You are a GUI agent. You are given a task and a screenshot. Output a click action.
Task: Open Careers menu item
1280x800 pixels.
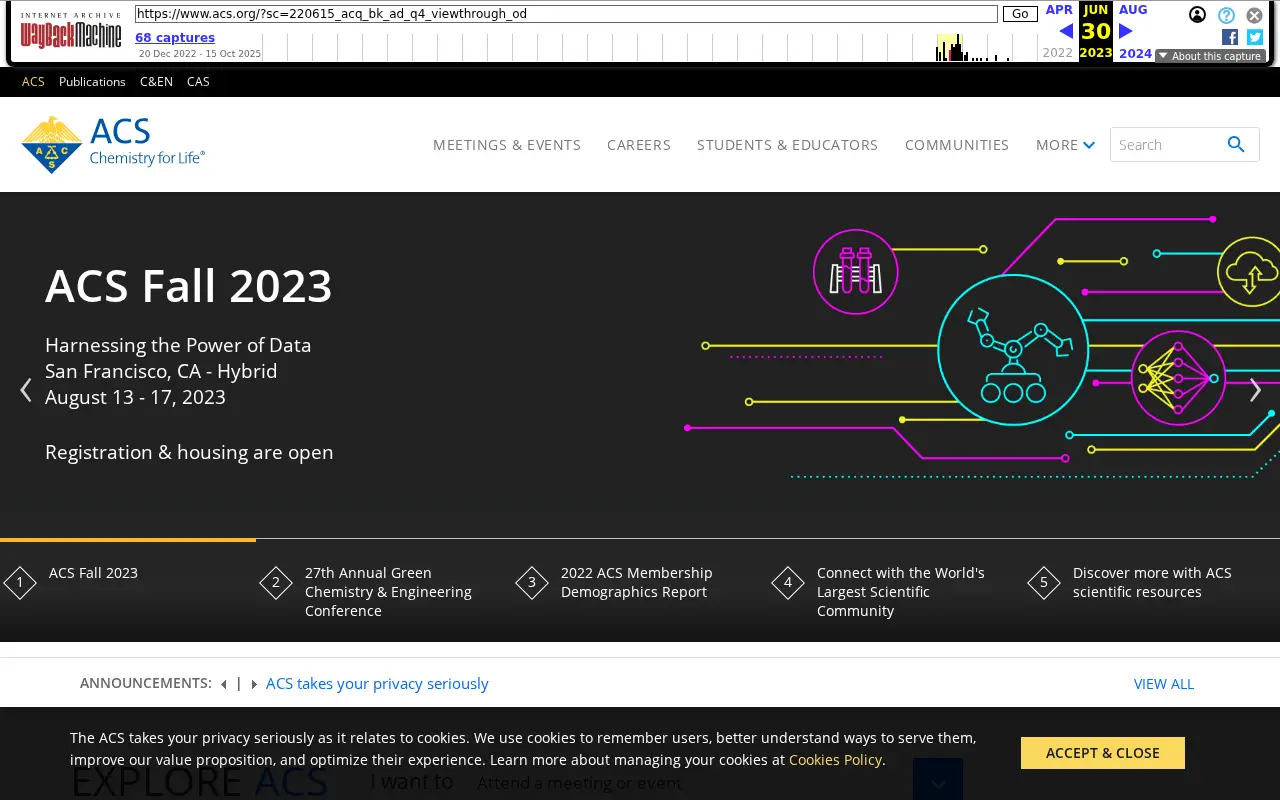click(639, 145)
